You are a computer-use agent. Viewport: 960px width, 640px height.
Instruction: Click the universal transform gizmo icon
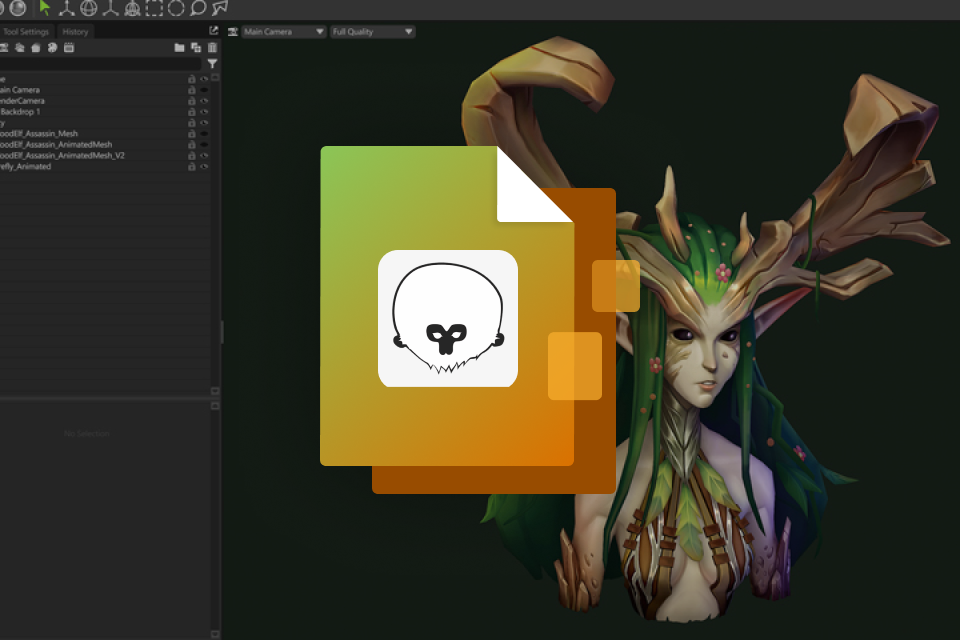tap(132, 8)
